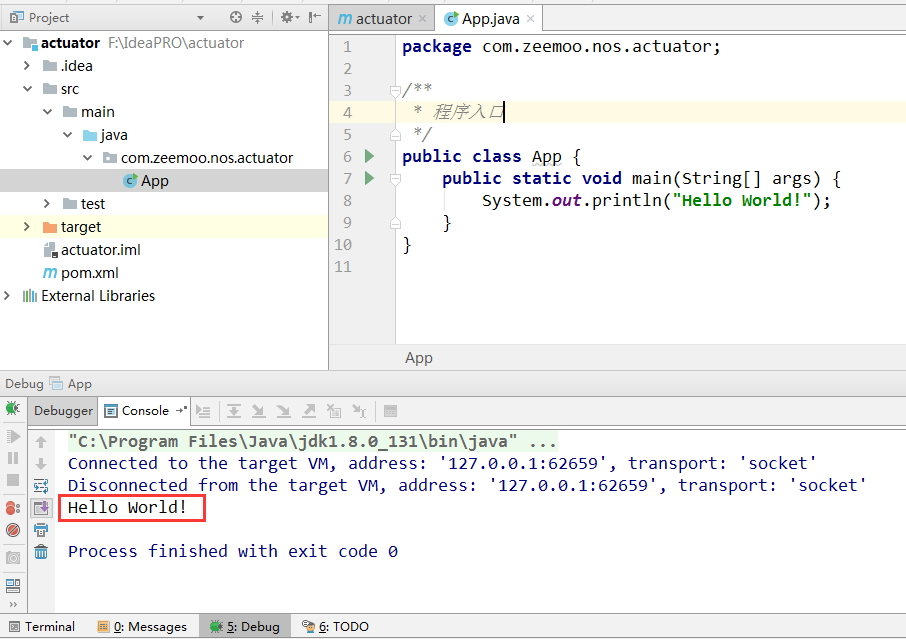Collapse the java folder
The image size is (906, 639).
[x=68, y=135]
